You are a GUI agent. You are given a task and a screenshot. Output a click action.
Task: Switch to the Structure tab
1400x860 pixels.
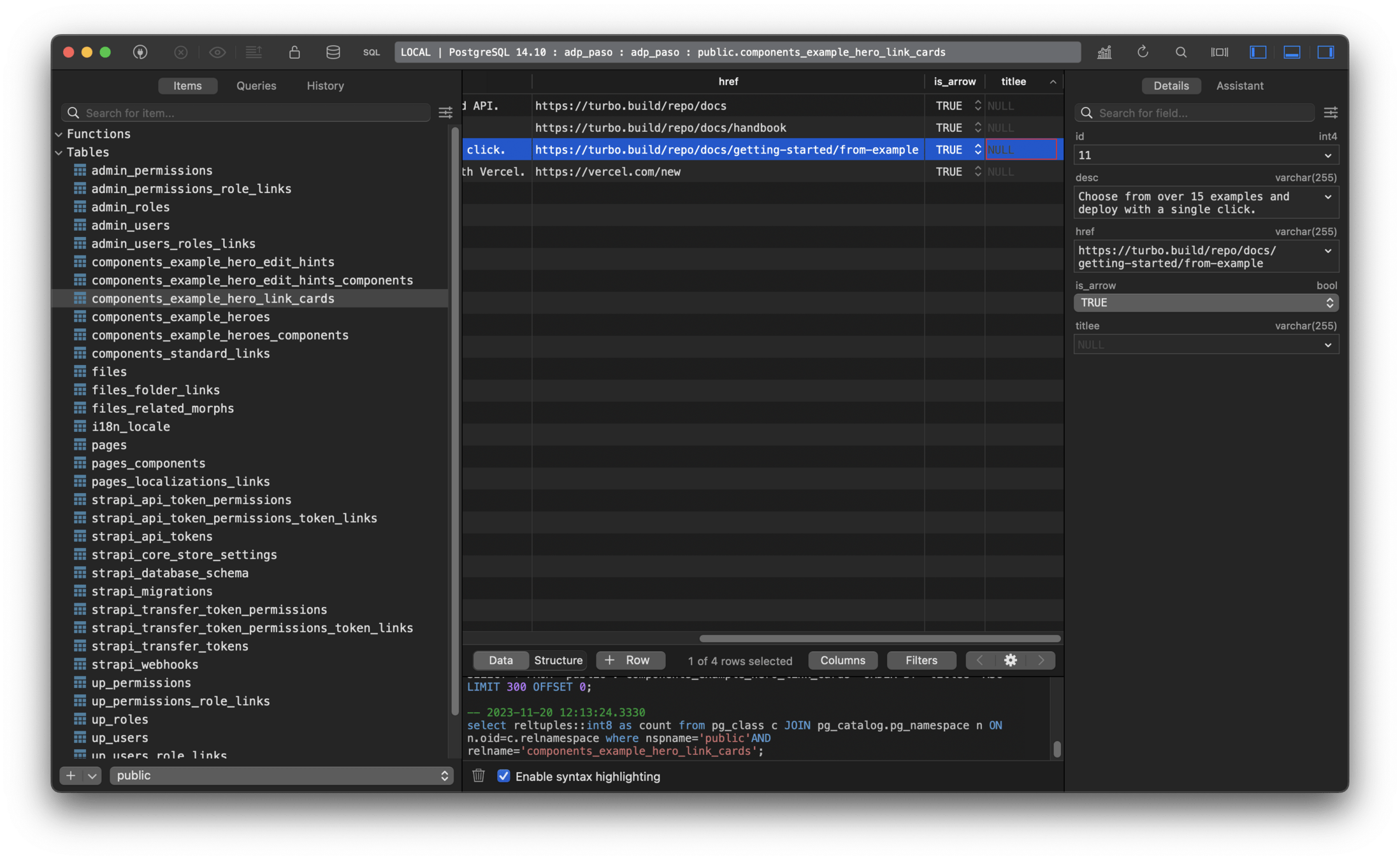pos(558,661)
